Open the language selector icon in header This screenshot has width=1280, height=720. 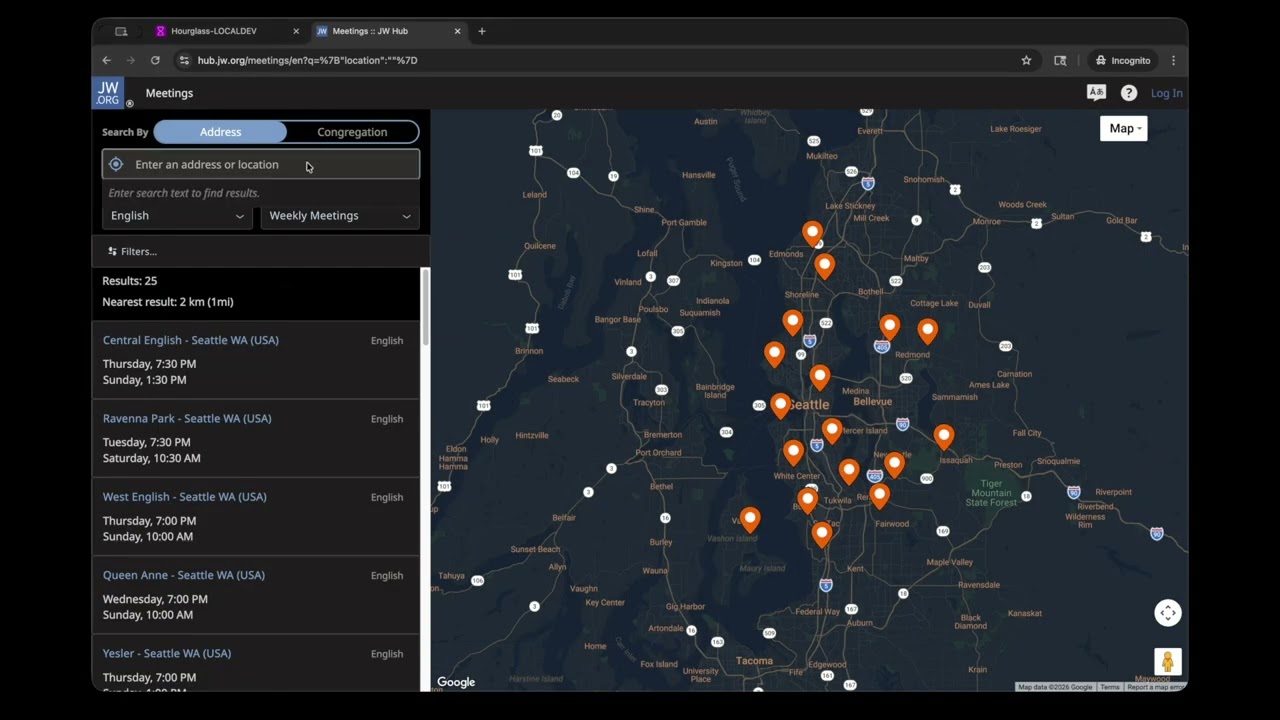coord(1096,93)
